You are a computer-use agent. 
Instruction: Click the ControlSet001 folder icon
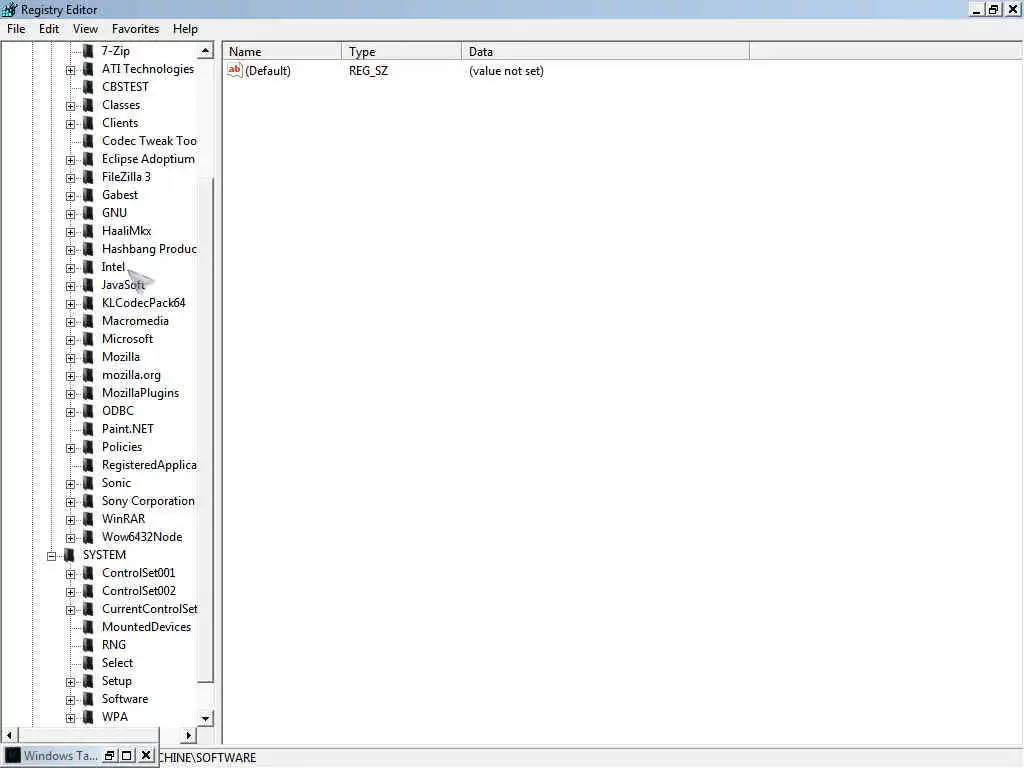[88, 573]
